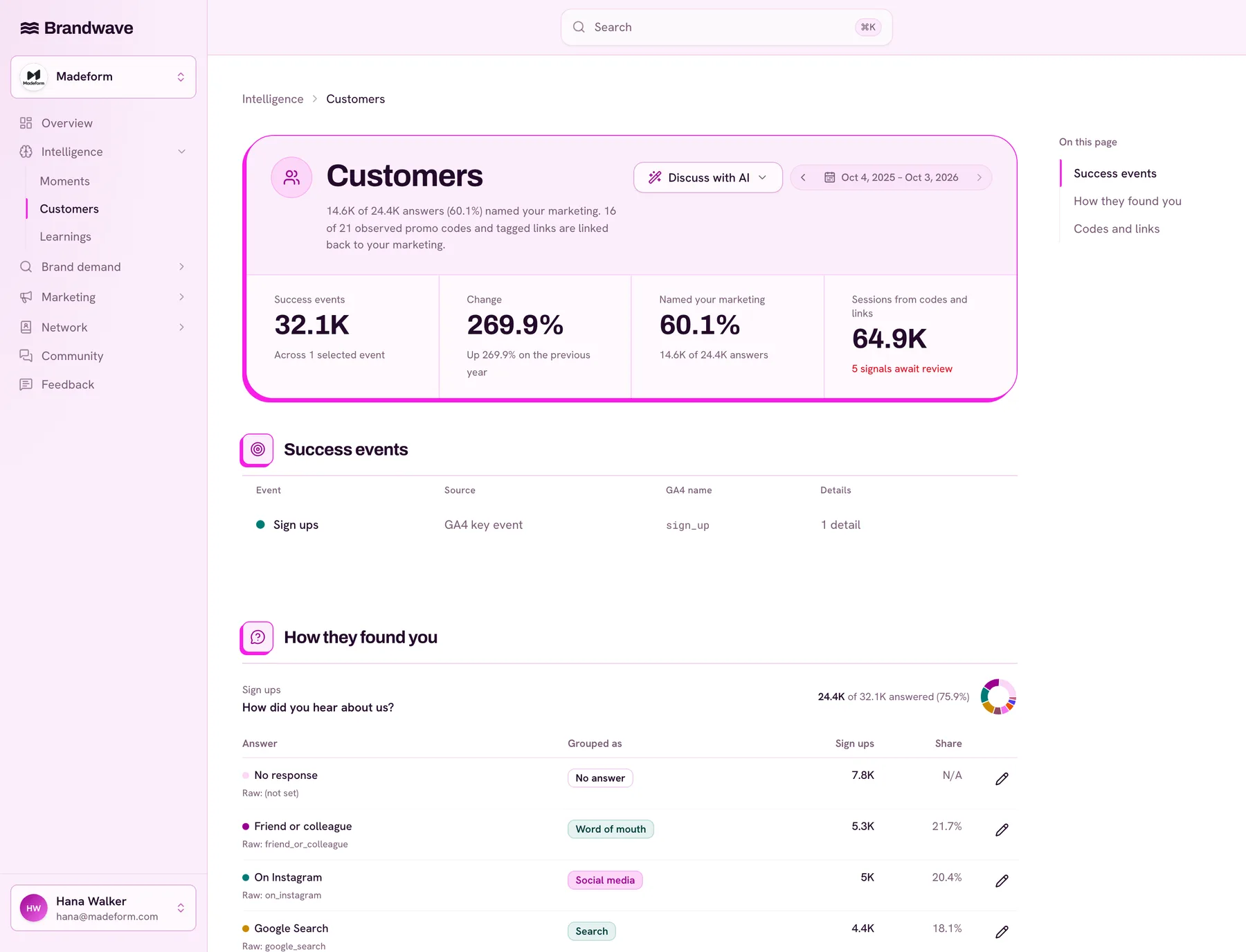Click the Brand demand search icon
Image resolution: width=1246 pixels, height=952 pixels.
click(26, 267)
